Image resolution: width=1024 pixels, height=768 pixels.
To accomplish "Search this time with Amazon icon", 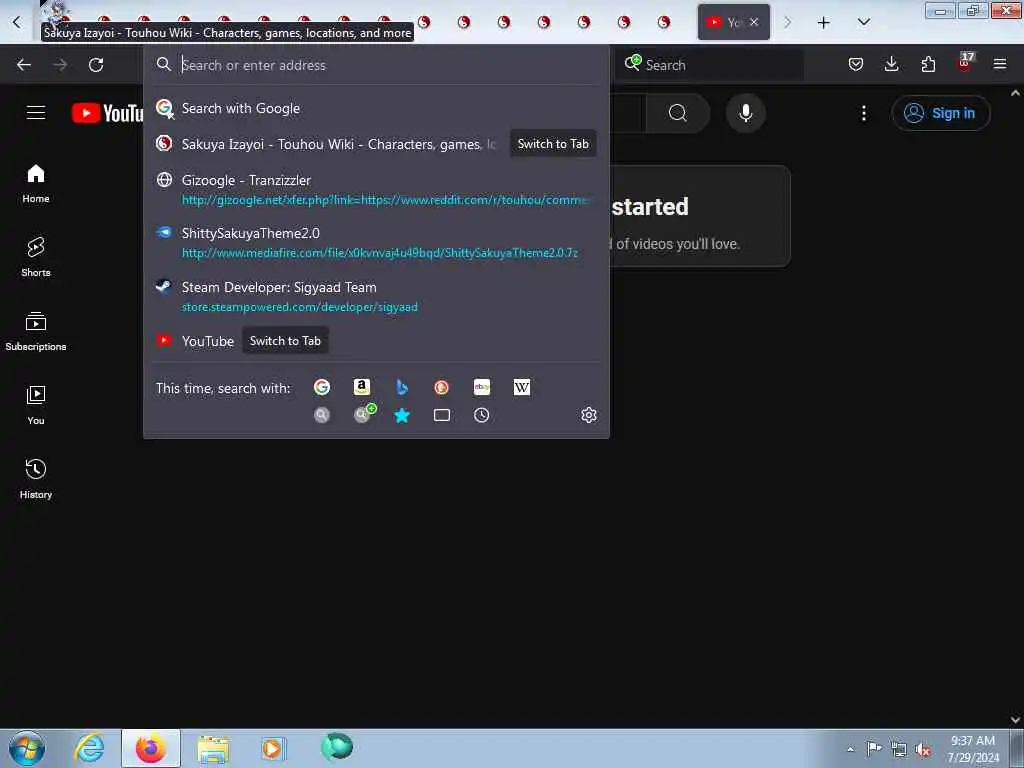I will pos(362,387).
